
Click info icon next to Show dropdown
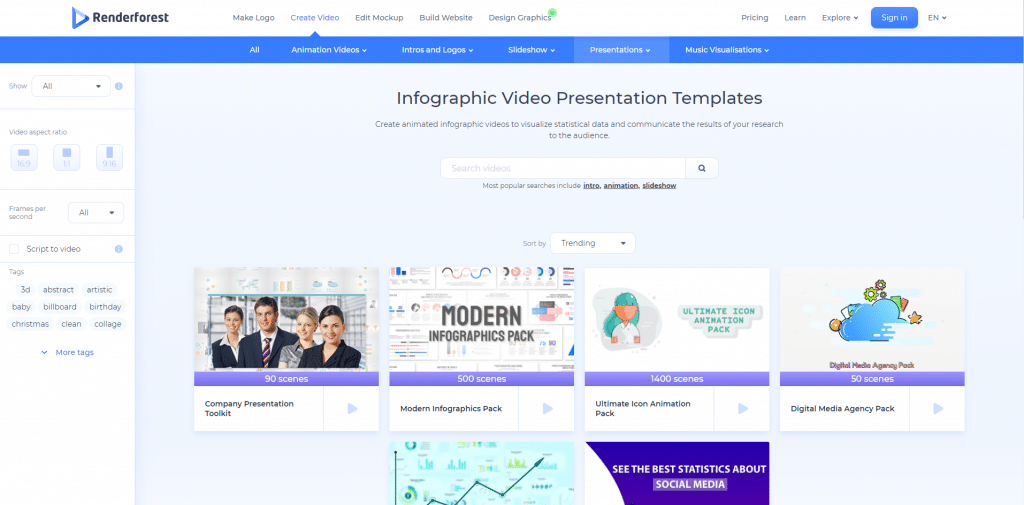(x=119, y=87)
